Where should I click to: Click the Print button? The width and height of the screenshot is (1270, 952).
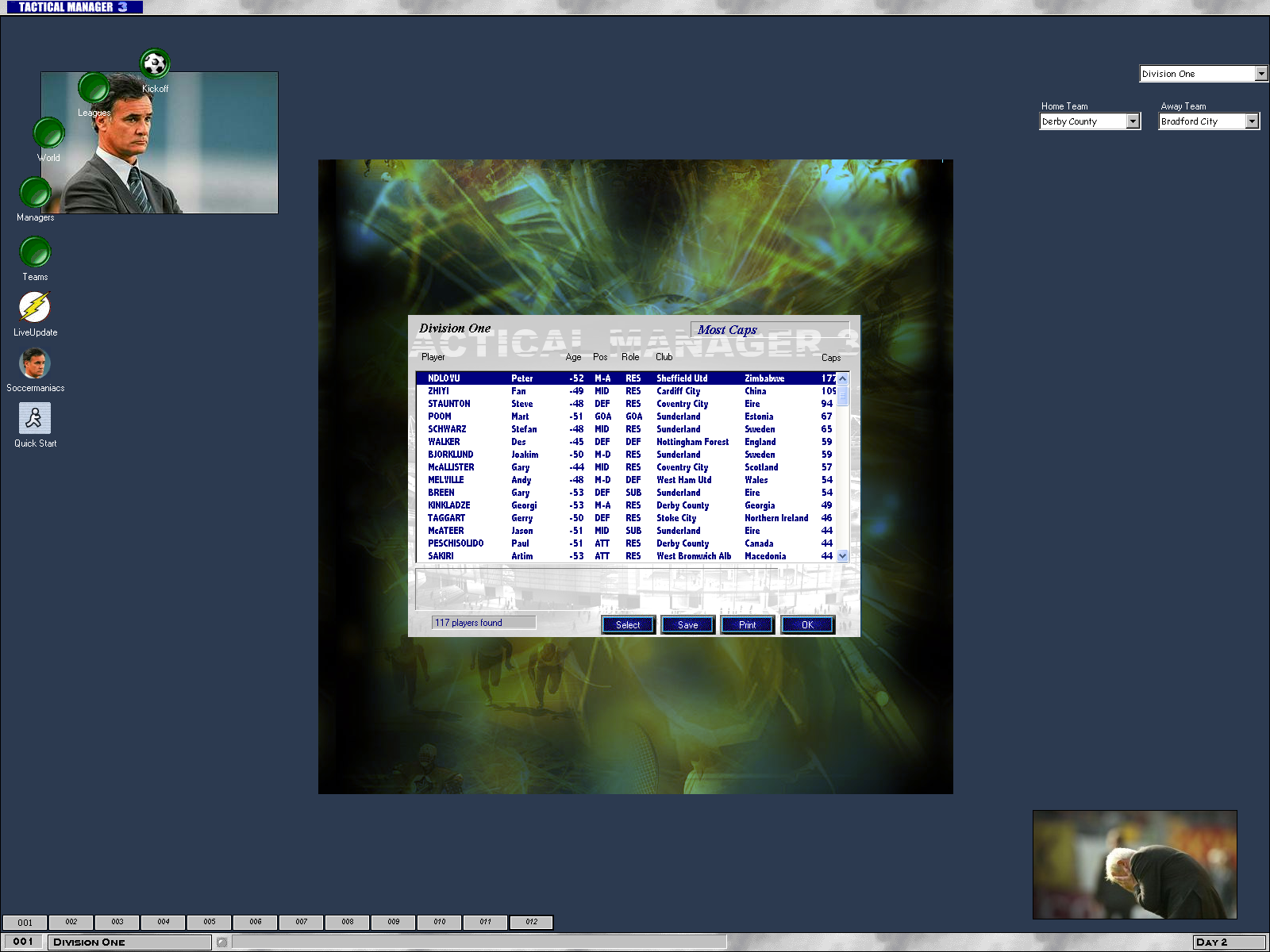(748, 625)
